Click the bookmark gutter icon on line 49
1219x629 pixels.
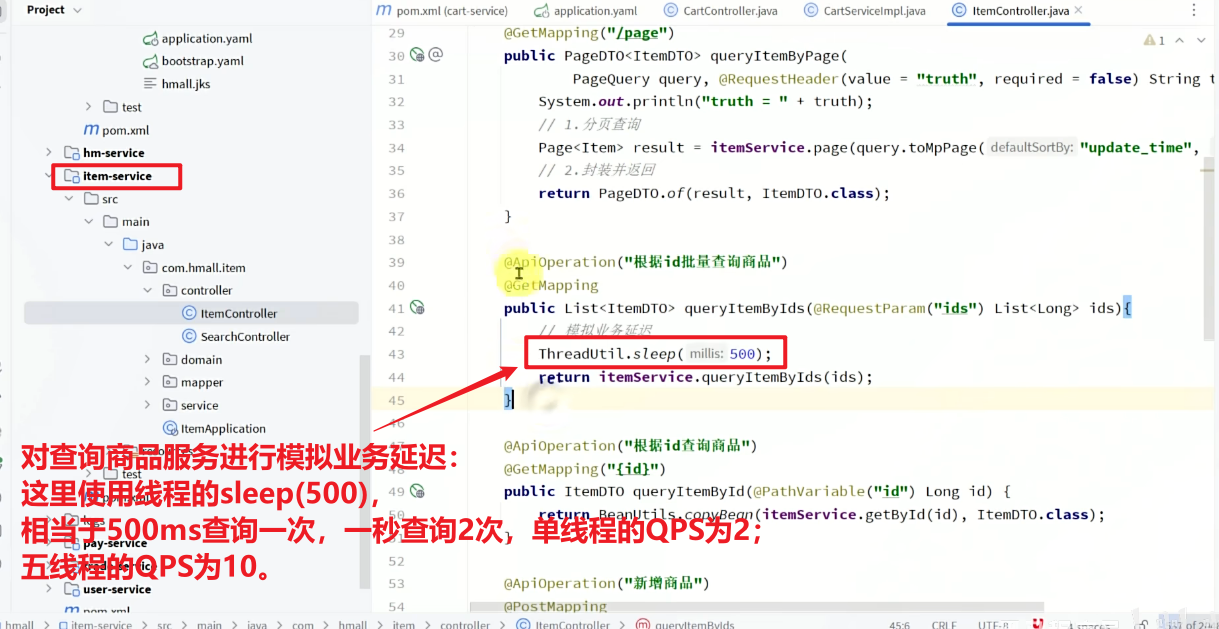point(417,490)
